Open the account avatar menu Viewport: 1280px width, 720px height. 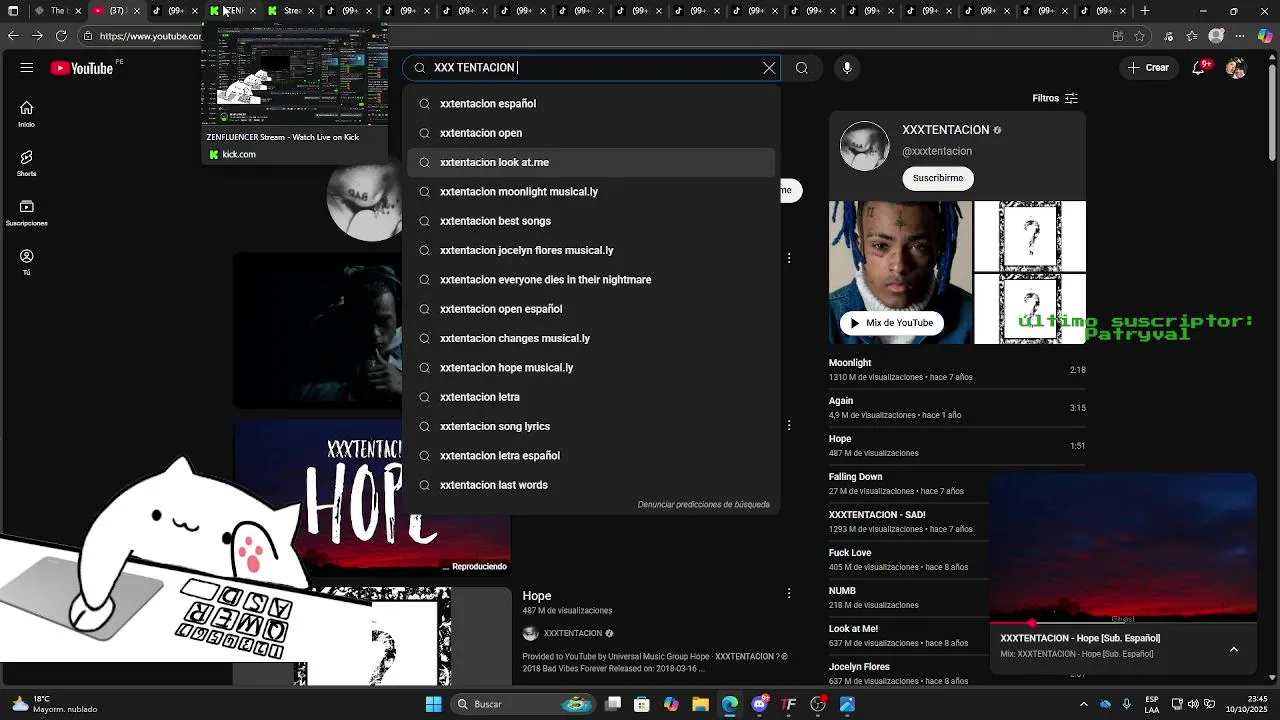click(x=1237, y=68)
